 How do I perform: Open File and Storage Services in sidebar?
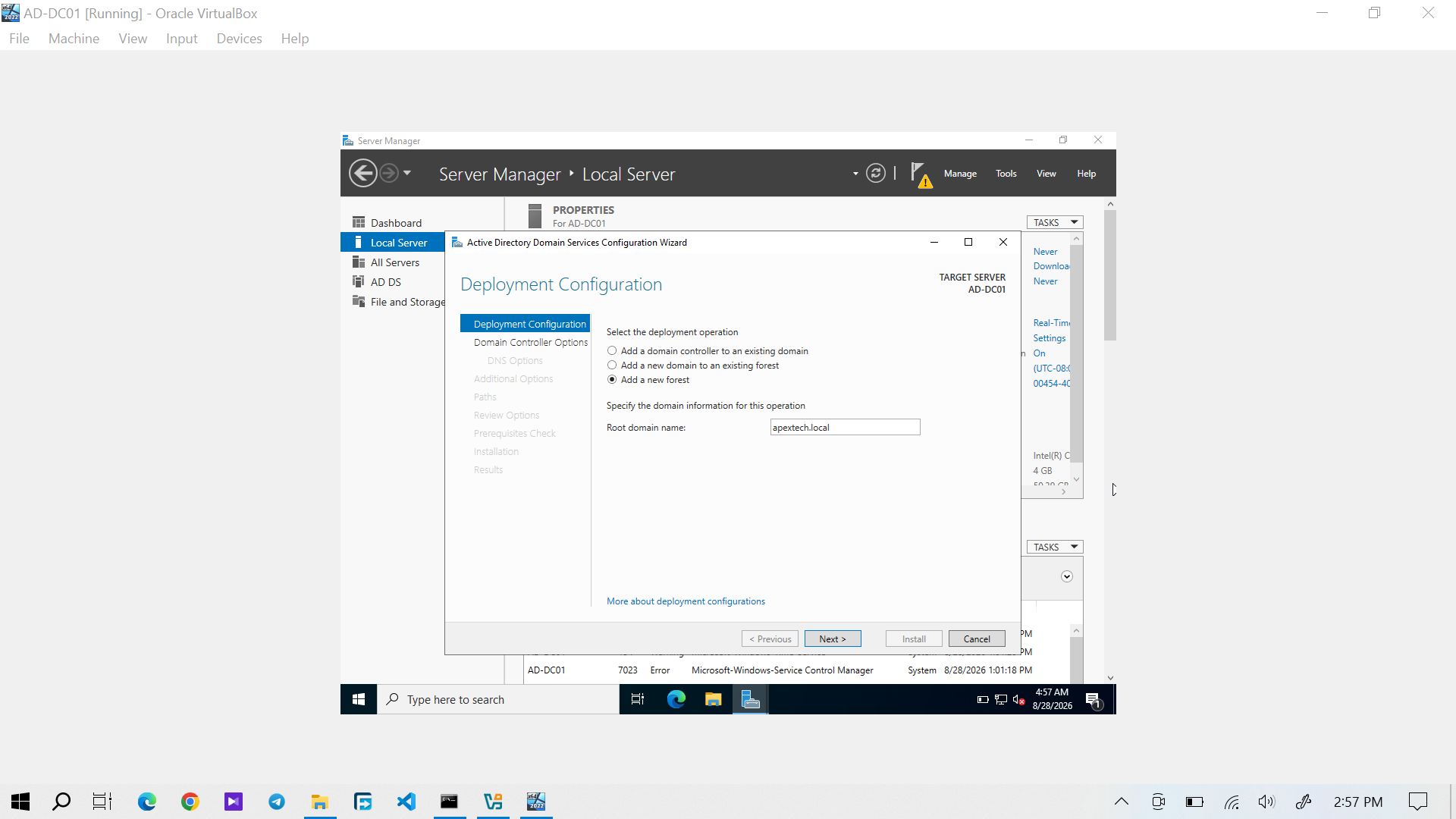point(399,301)
